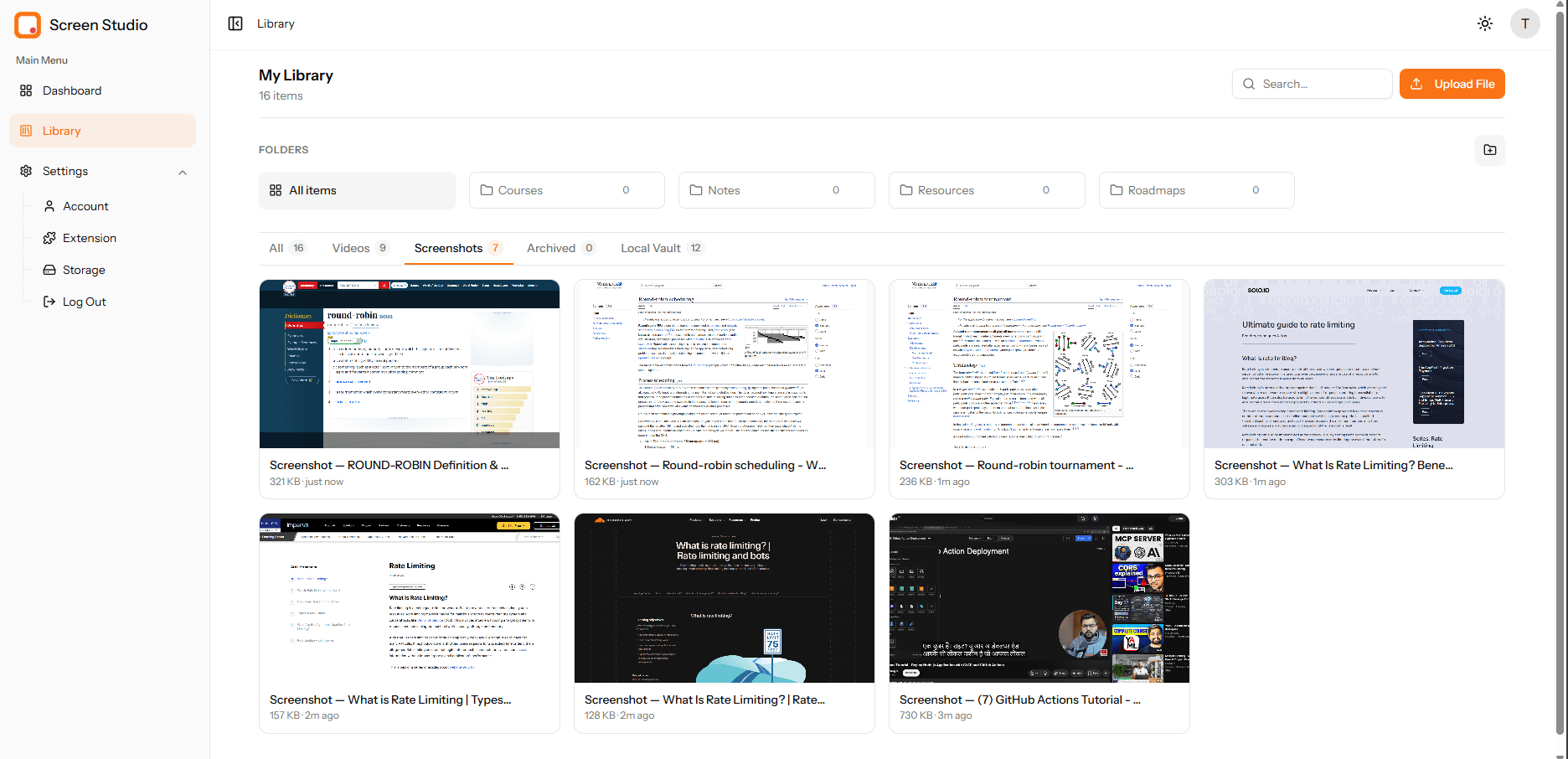Click the Settings gear icon
Image resolution: width=1568 pixels, height=759 pixels.
pos(26,171)
